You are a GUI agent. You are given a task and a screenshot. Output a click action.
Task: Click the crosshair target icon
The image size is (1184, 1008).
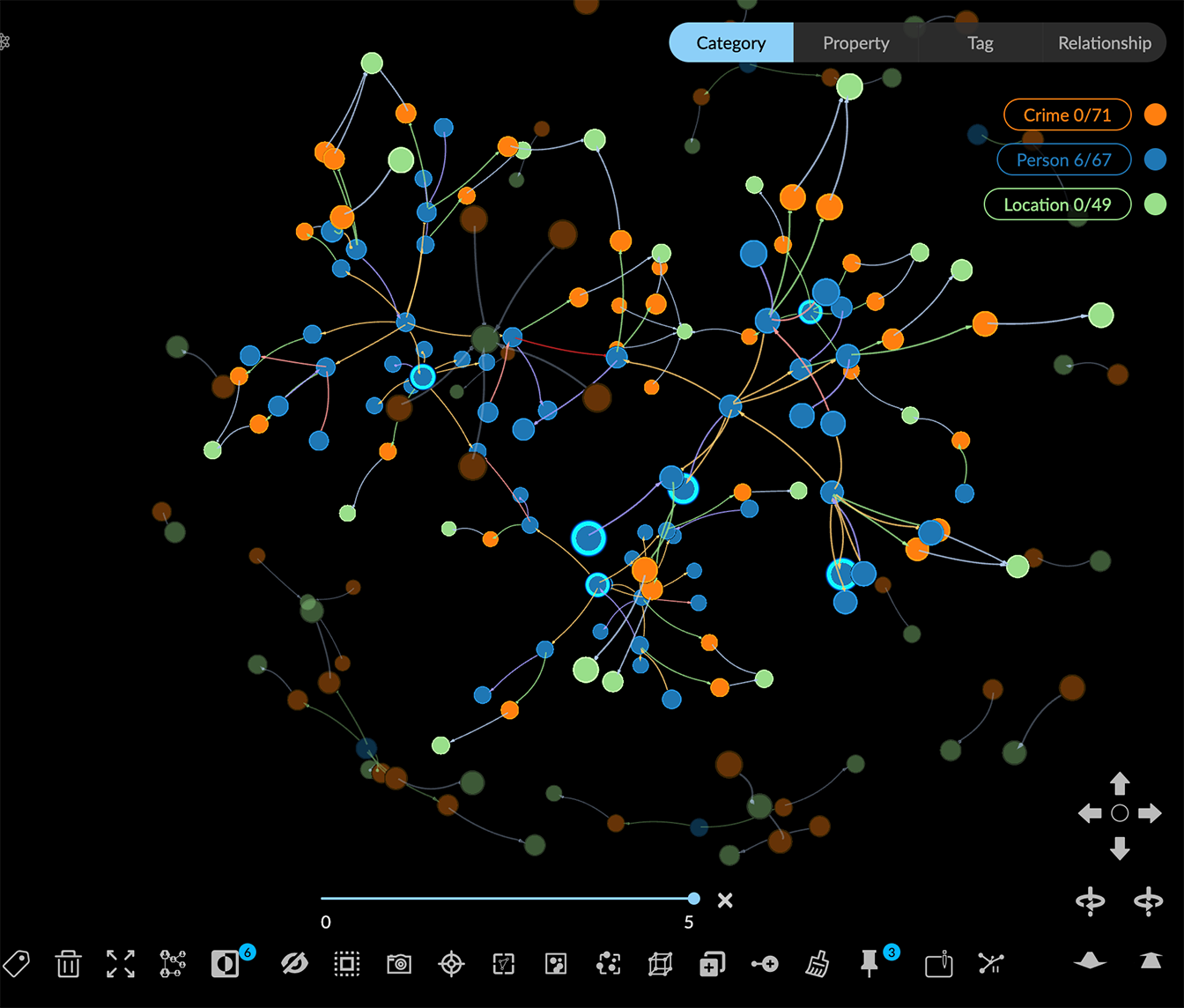click(451, 964)
